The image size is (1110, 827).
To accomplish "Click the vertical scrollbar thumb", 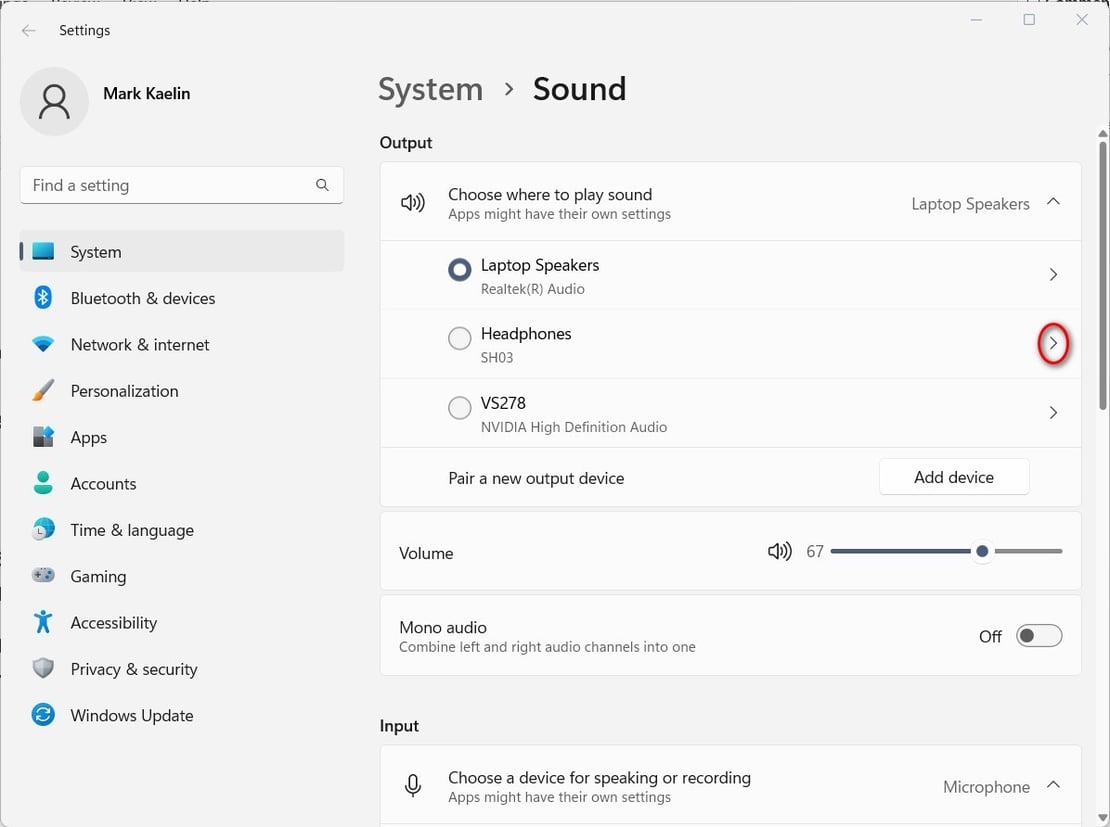I will [x=1102, y=275].
